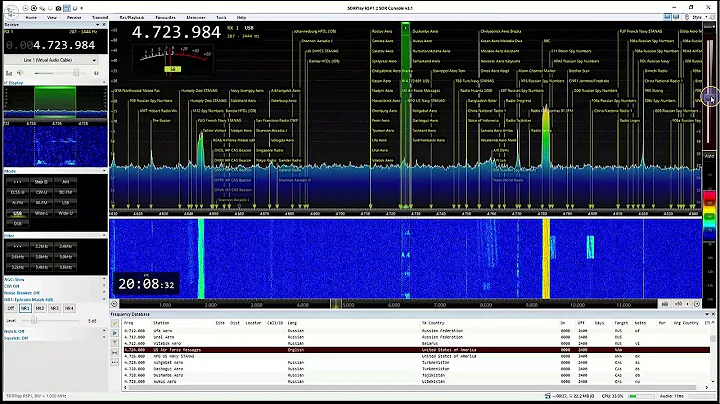This screenshot has width=720, height=404.
Task: Click the transfer icon in the status bar
Action: tap(547, 396)
